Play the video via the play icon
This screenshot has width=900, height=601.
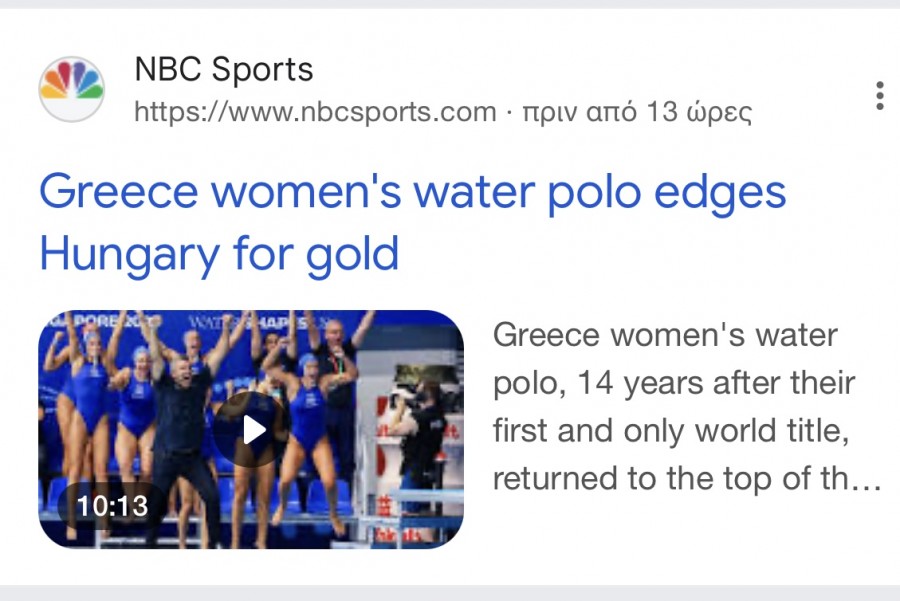tap(251, 429)
